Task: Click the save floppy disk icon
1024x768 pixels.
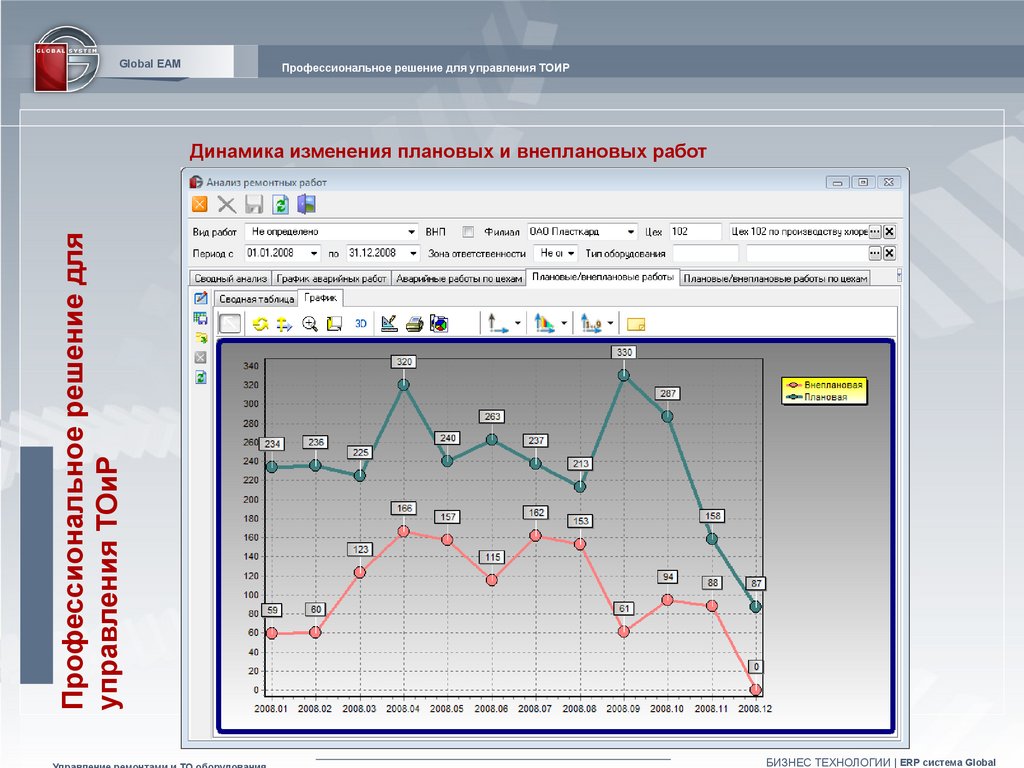Action: click(x=254, y=205)
